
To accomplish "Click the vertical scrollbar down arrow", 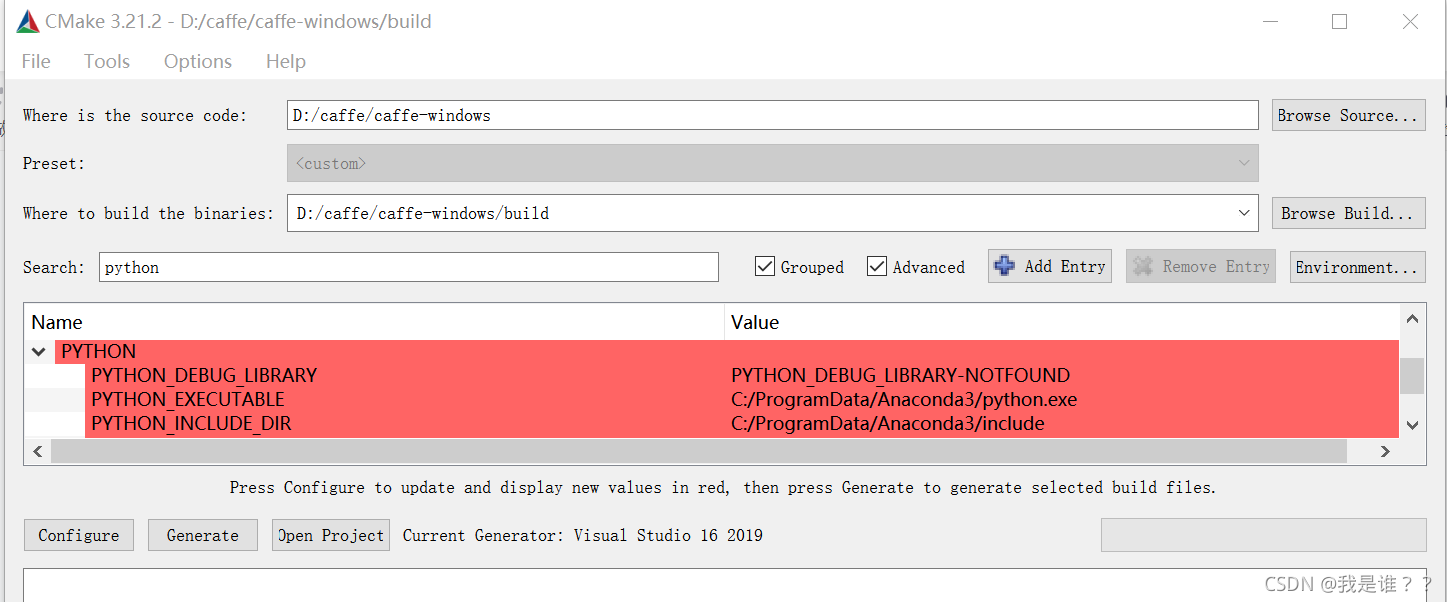I will (x=1412, y=424).
